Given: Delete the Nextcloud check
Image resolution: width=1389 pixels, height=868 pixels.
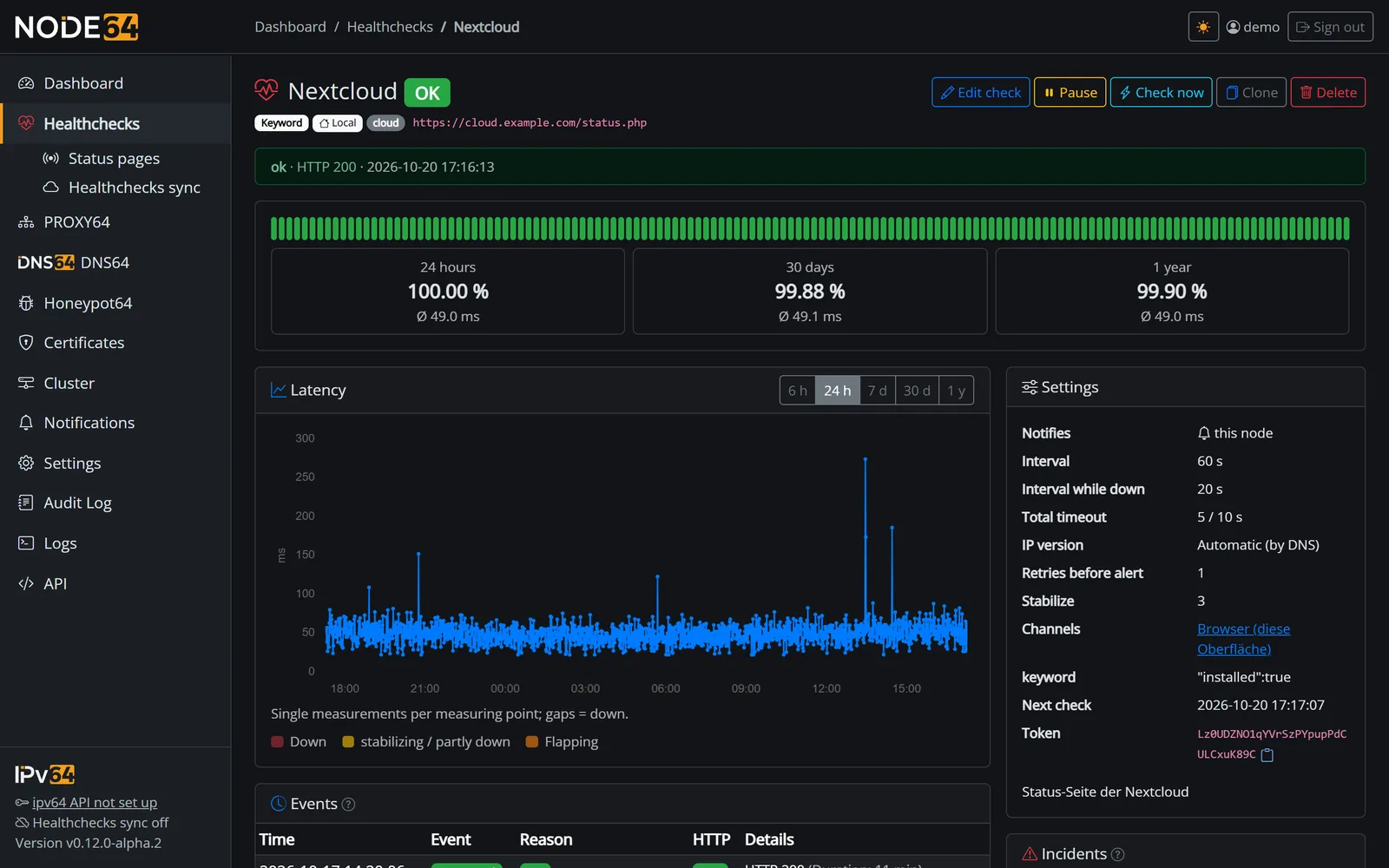Looking at the screenshot, I should coord(1328,92).
